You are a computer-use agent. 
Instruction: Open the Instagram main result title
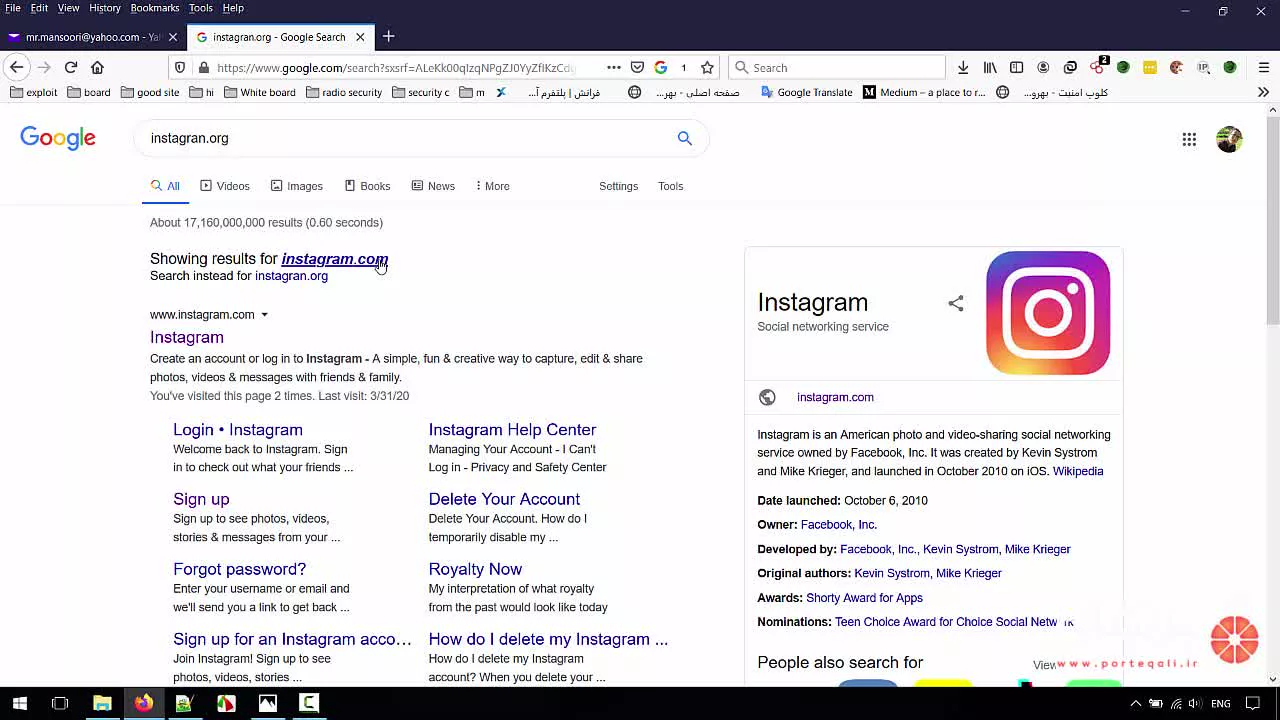(x=187, y=337)
